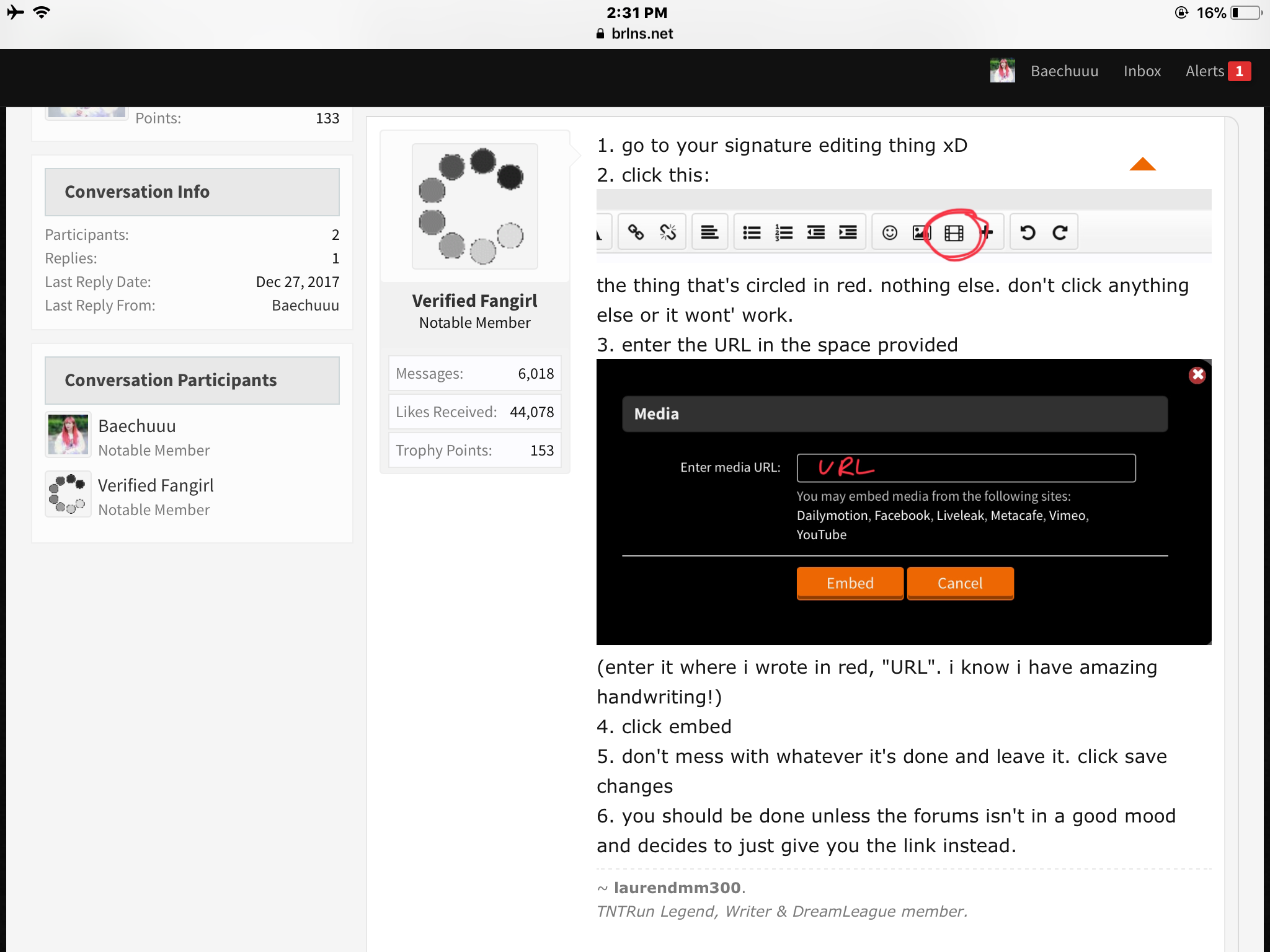Click the redo arrow icon
The image size is (1270, 952).
1060,232
